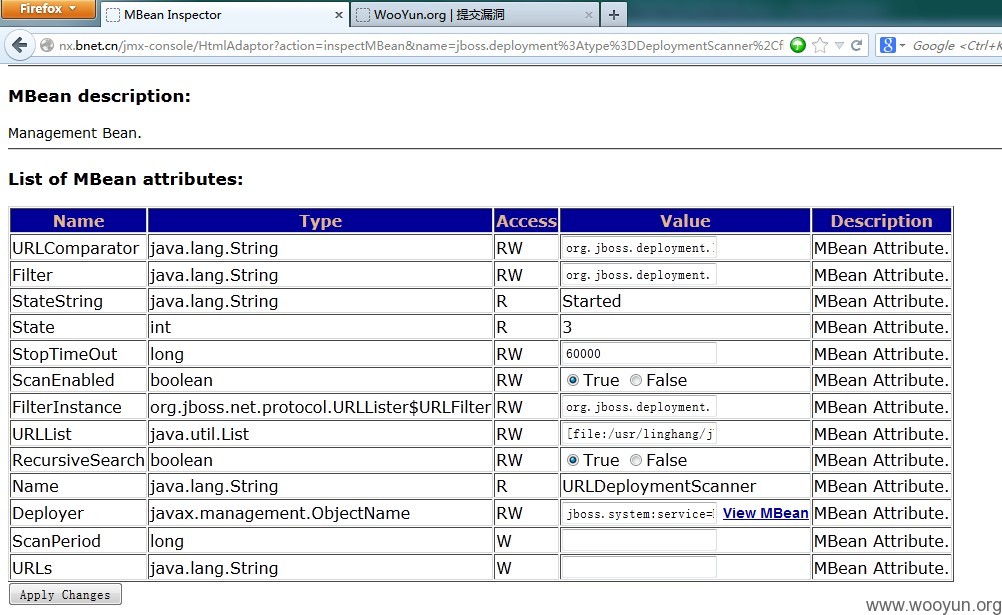Select the RecursiveSearch attribute name
This screenshot has width=1002, height=615.
coord(79,460)
